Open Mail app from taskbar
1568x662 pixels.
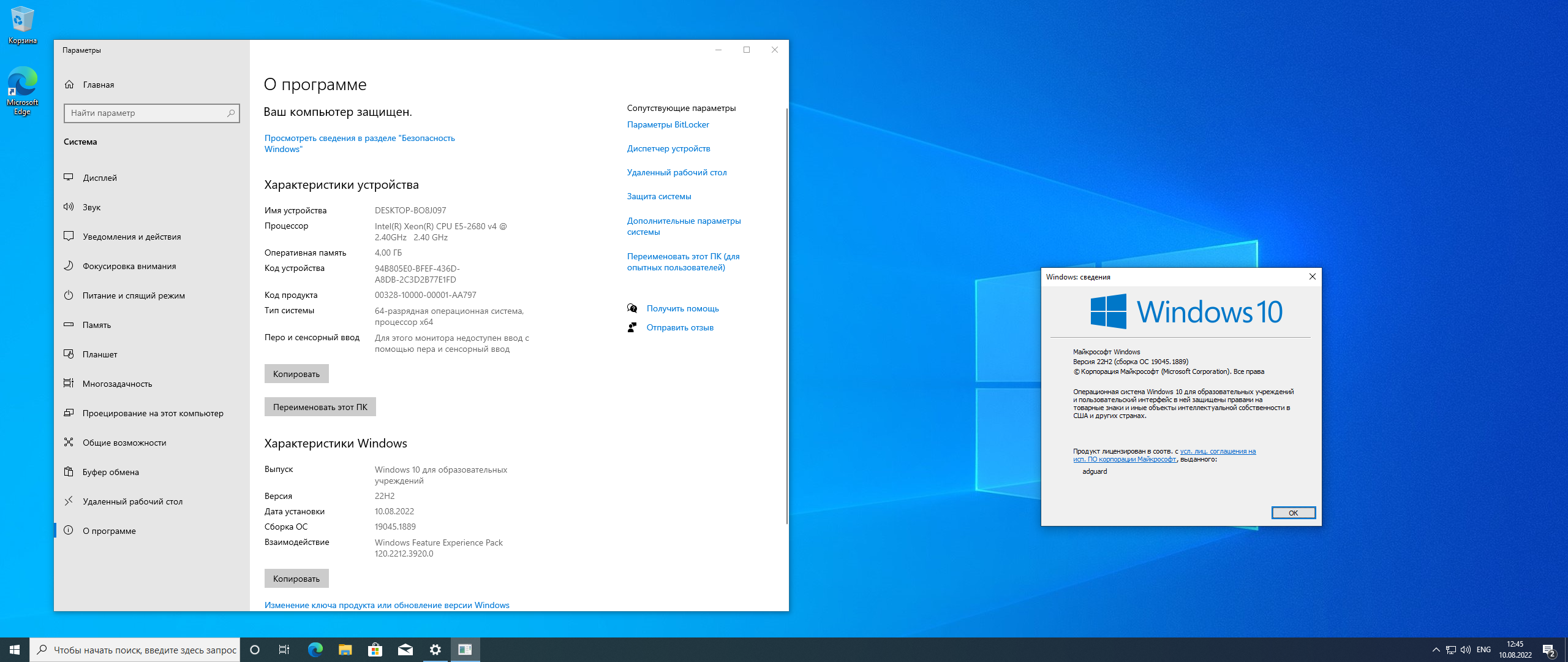(x=405, y=650)
